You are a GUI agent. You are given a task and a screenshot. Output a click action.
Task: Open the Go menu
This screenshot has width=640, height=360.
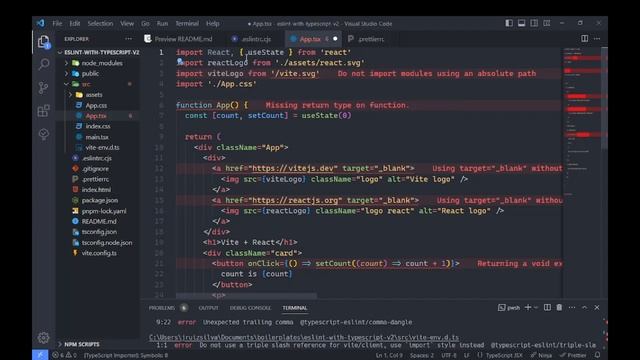(145, 24)
